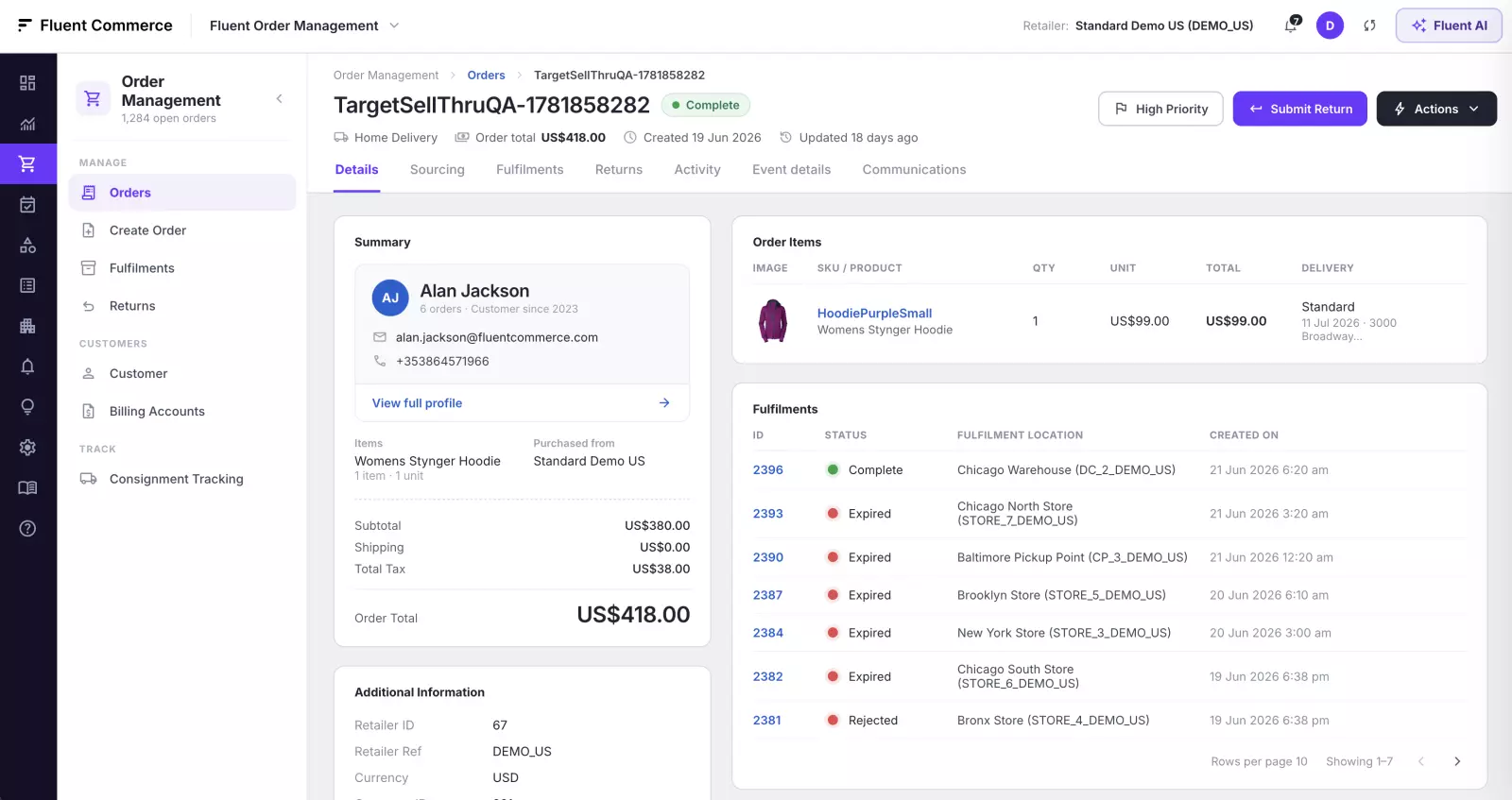Click the Submit Return button
The image size is (1512, 800).
[x=1299, y=109]
